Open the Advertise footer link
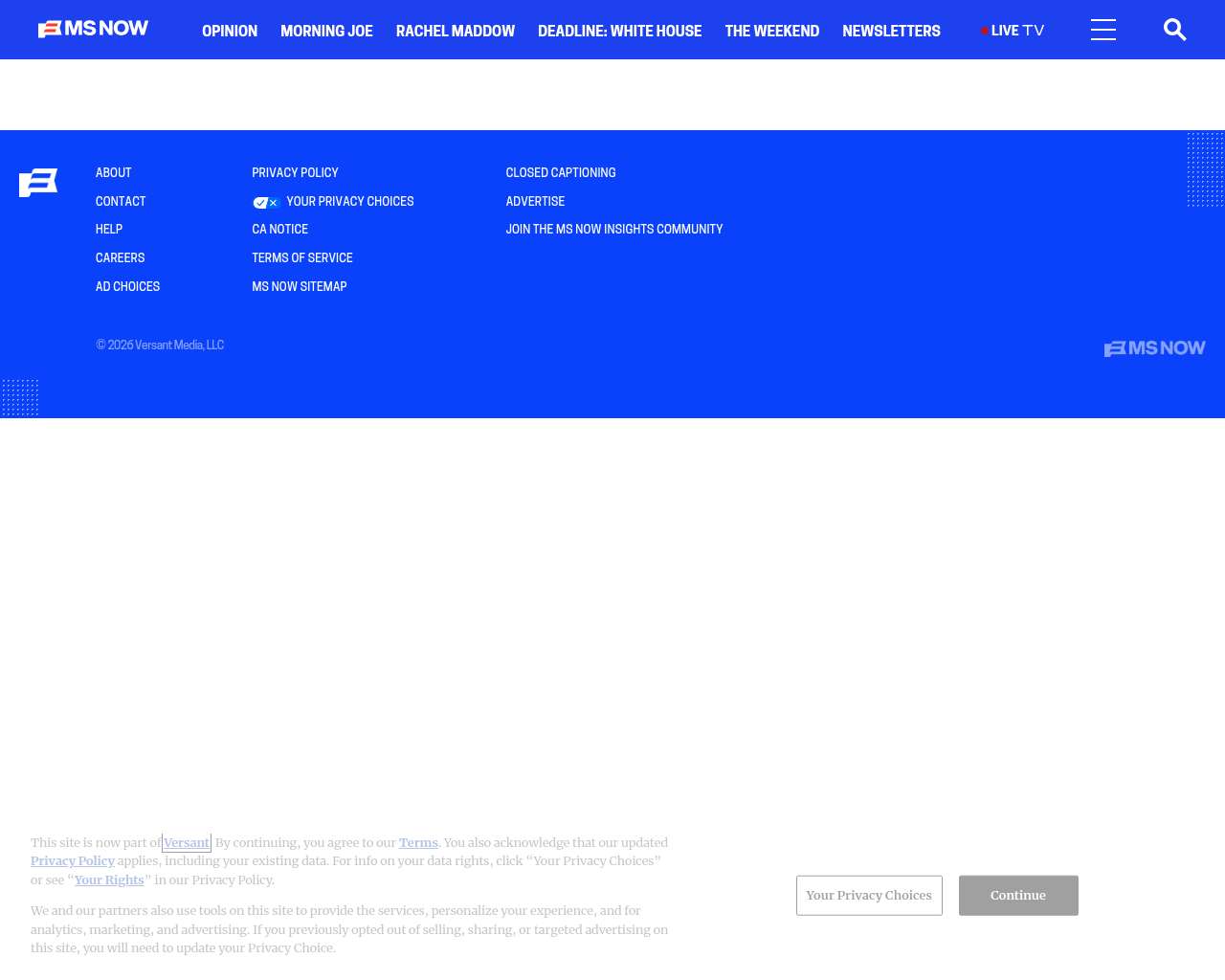 535,202
